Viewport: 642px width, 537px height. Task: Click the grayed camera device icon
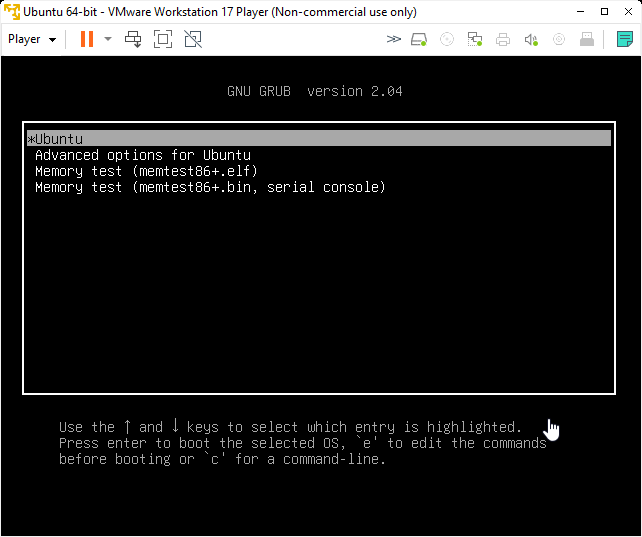[559, 39]
